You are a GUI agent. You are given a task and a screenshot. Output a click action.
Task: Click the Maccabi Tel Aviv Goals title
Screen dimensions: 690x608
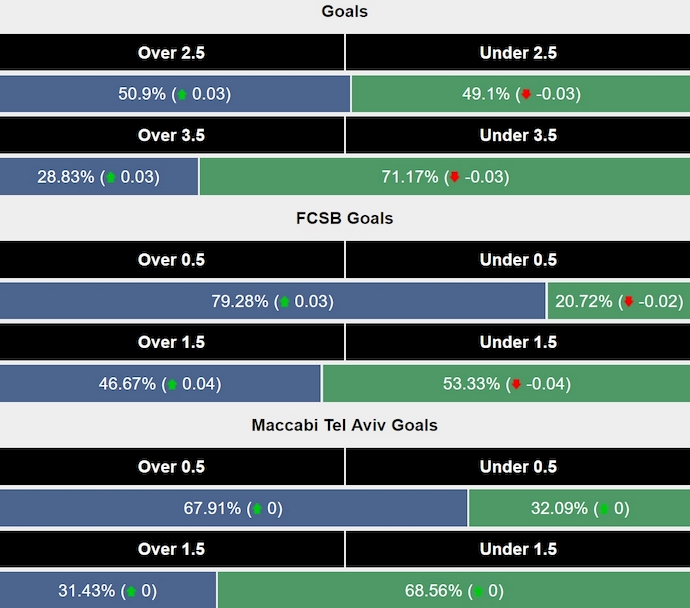coord(345,425)
